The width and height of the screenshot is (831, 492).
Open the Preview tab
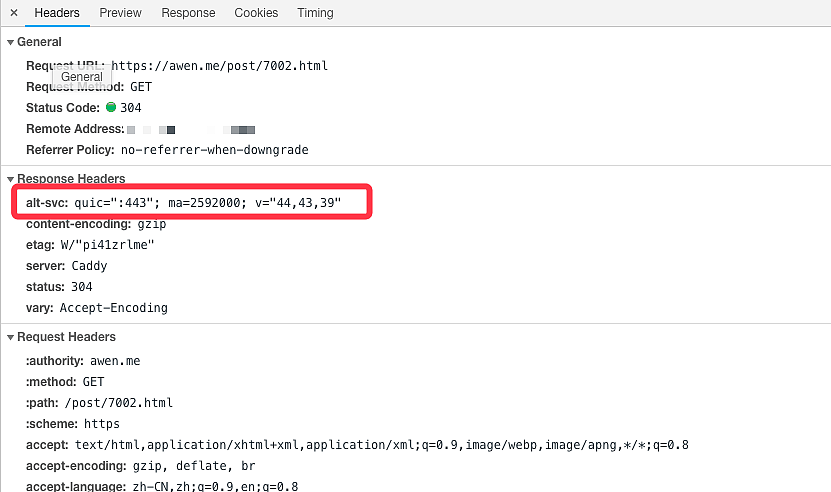(120, 13)
